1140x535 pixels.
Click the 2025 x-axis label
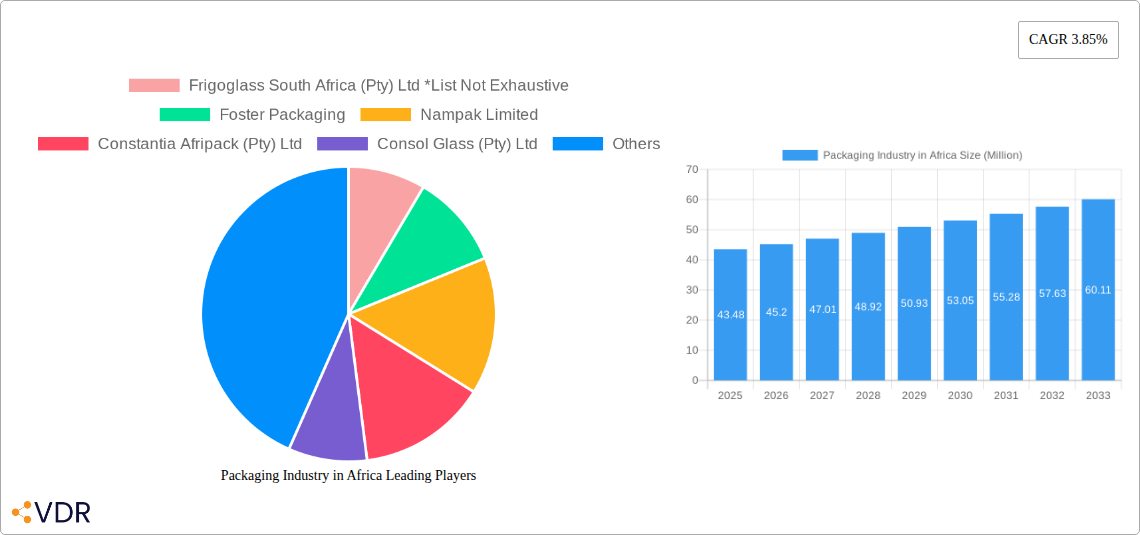[731, 395]
